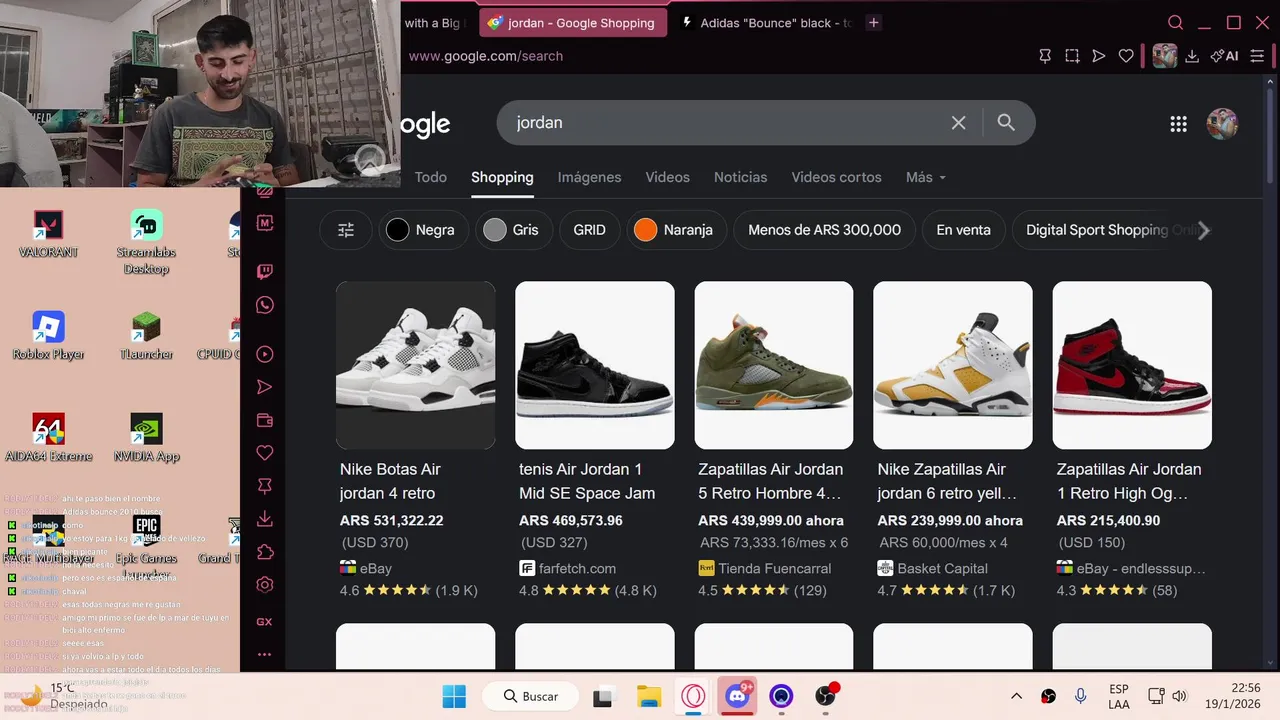The width and height of the screenshot is (1280, 720).
Task: Click the red and black Jordan 1 thumbnail
Action: (1132, 365)
